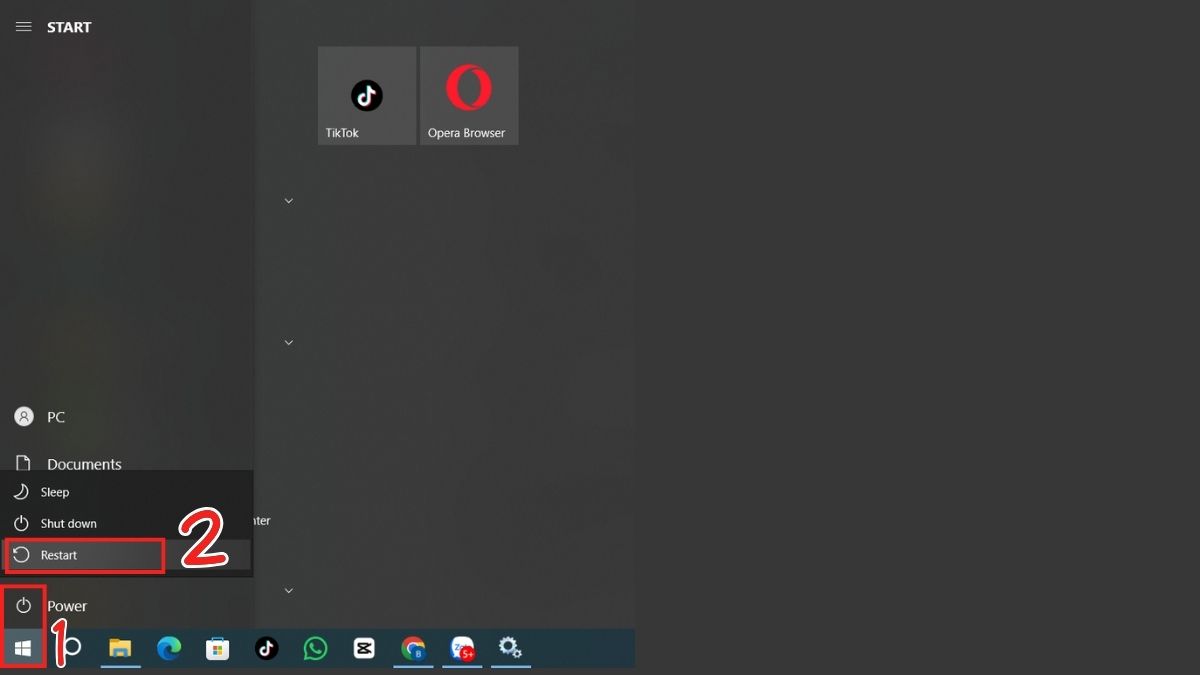This screenshot has width=1200, height=675.
Task: Expand the second tile group chevron
Action: 288,342
